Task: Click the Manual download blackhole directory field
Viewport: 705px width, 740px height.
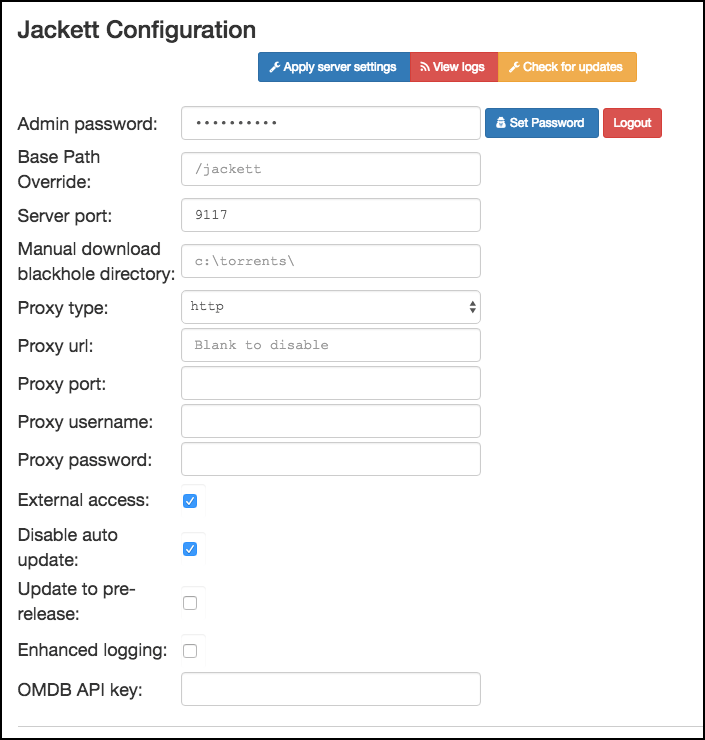Action: click(331, 261)
